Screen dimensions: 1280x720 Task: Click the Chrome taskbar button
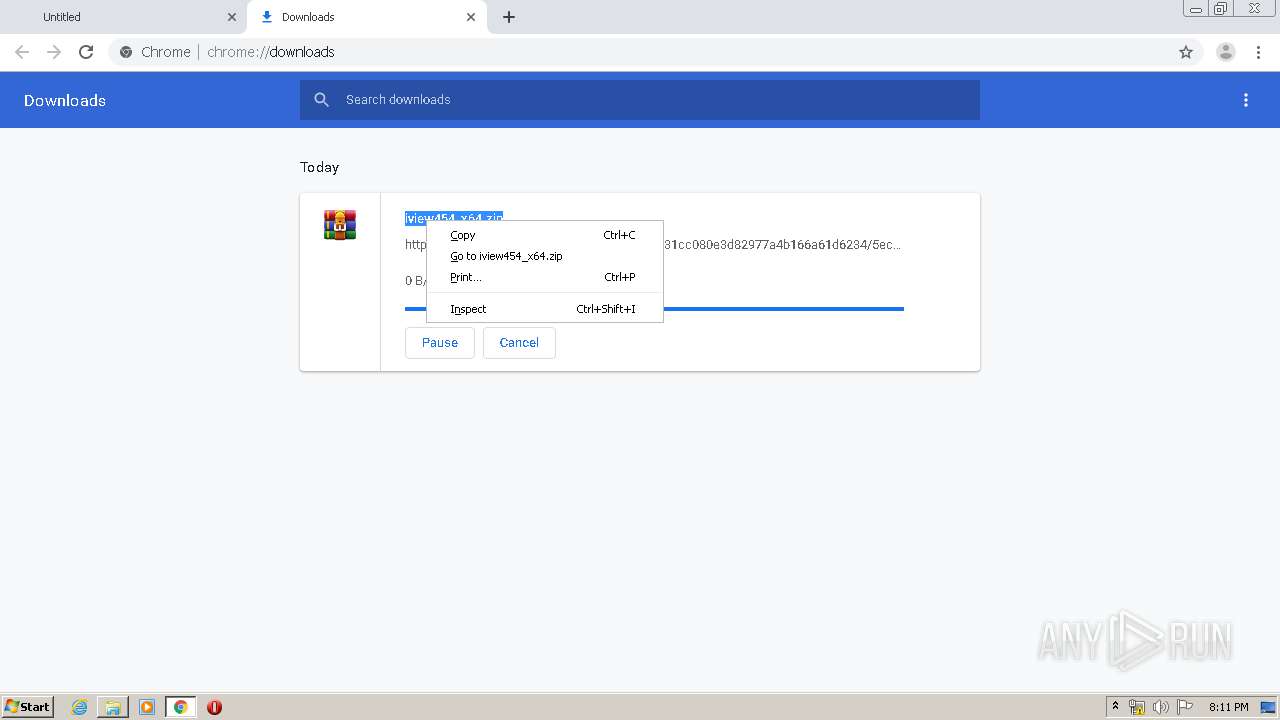point(180,707)
